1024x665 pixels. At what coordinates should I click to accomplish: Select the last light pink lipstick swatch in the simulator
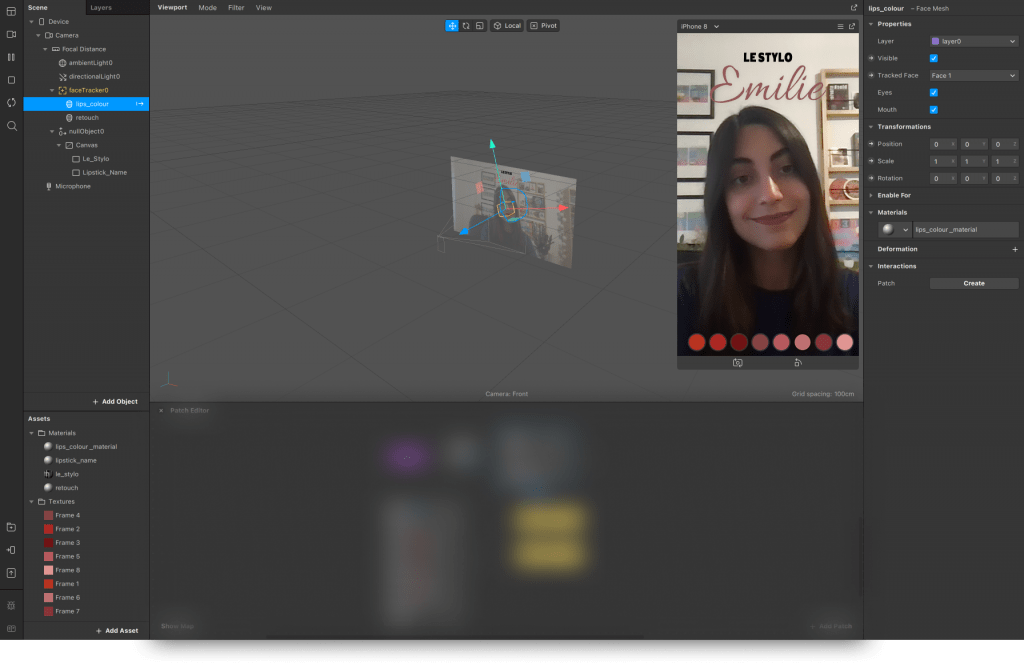pos(844,342)
